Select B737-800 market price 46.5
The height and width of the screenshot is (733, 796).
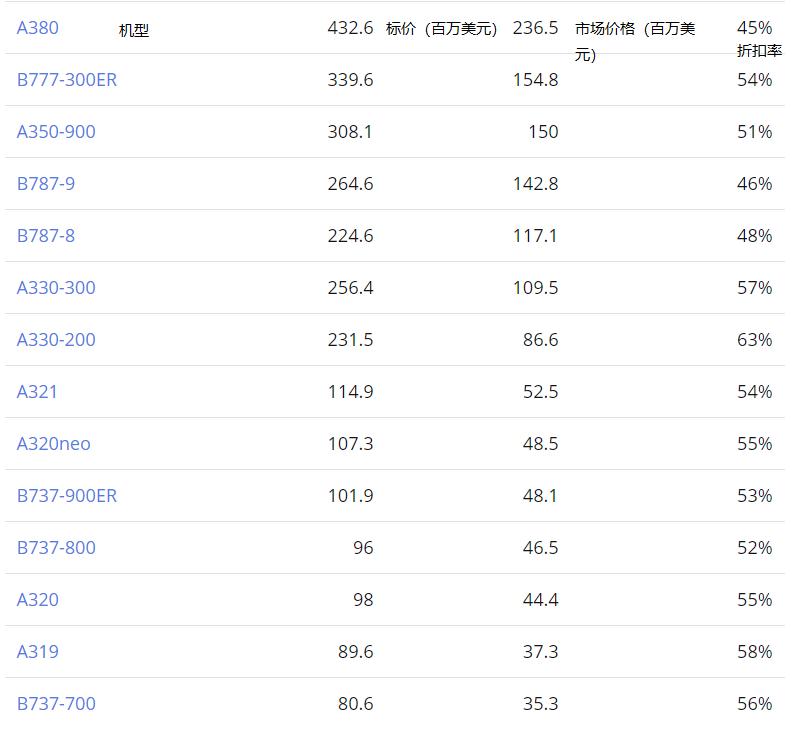pyautogui.click(x=541, y=548)
